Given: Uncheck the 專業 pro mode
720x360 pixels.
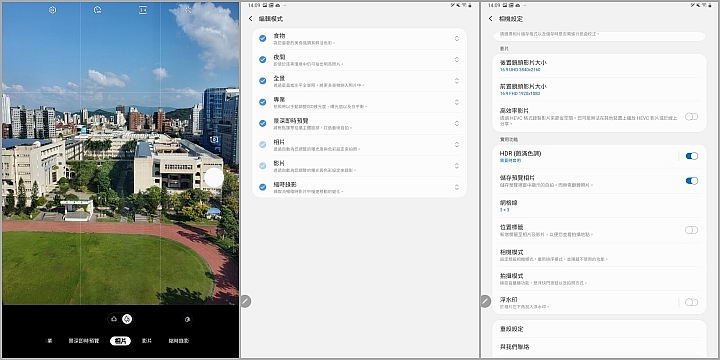Looking at the screenshot, I should [263, 101].
